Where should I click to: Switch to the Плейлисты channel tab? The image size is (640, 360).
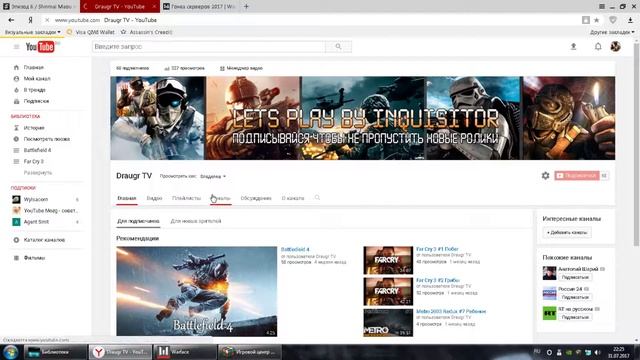click(x=186, y=198)
